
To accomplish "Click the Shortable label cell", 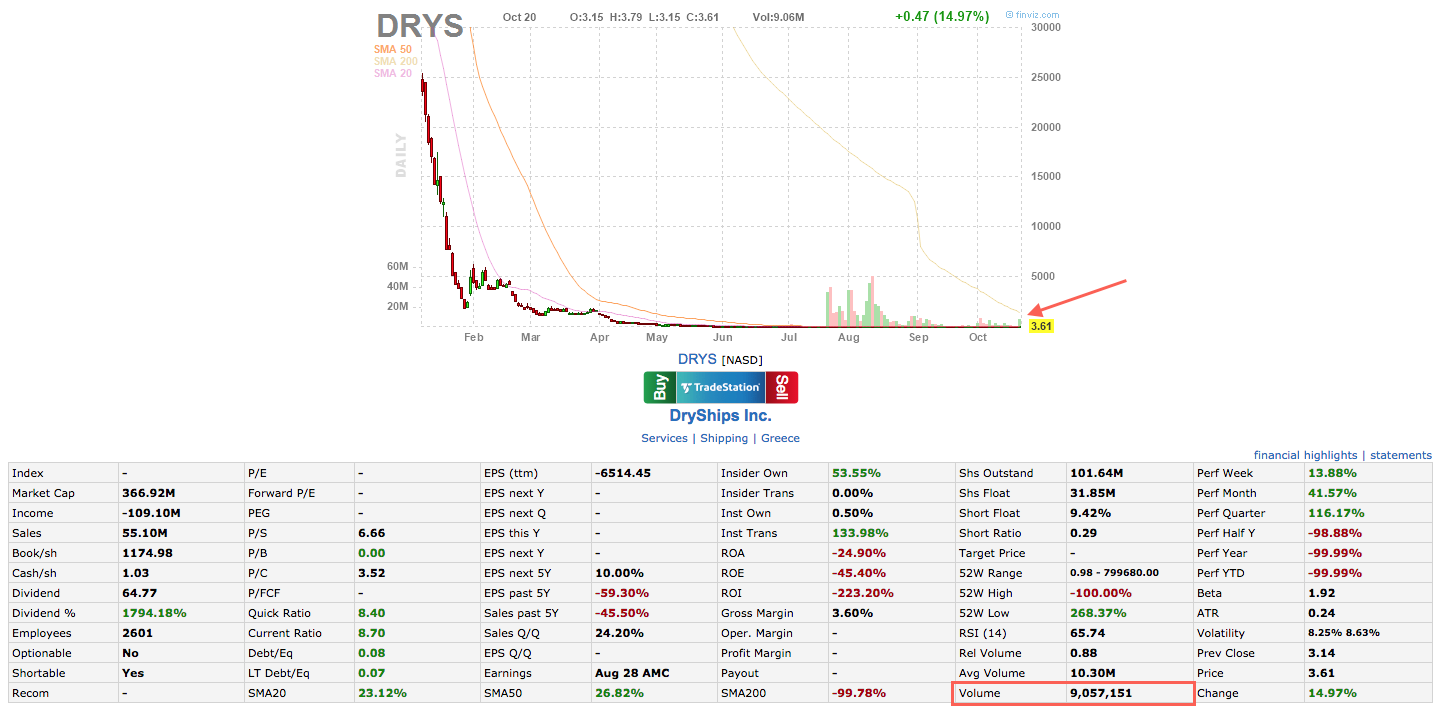I will click(63, 673).
